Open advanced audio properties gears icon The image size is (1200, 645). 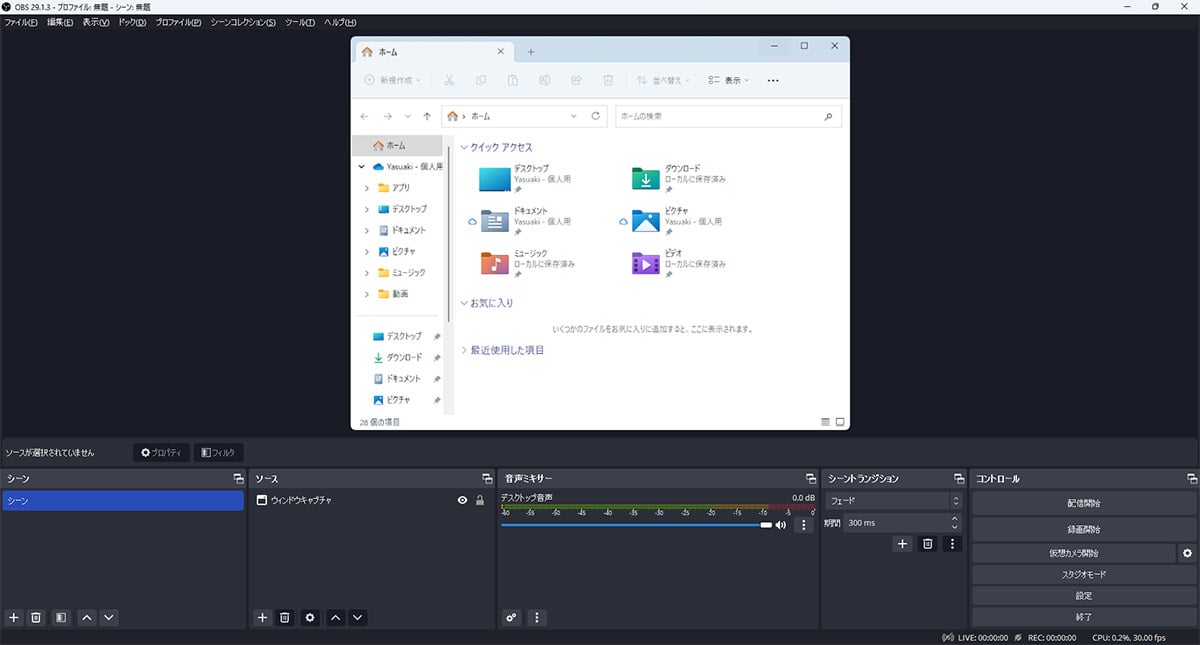click(512, 618)
